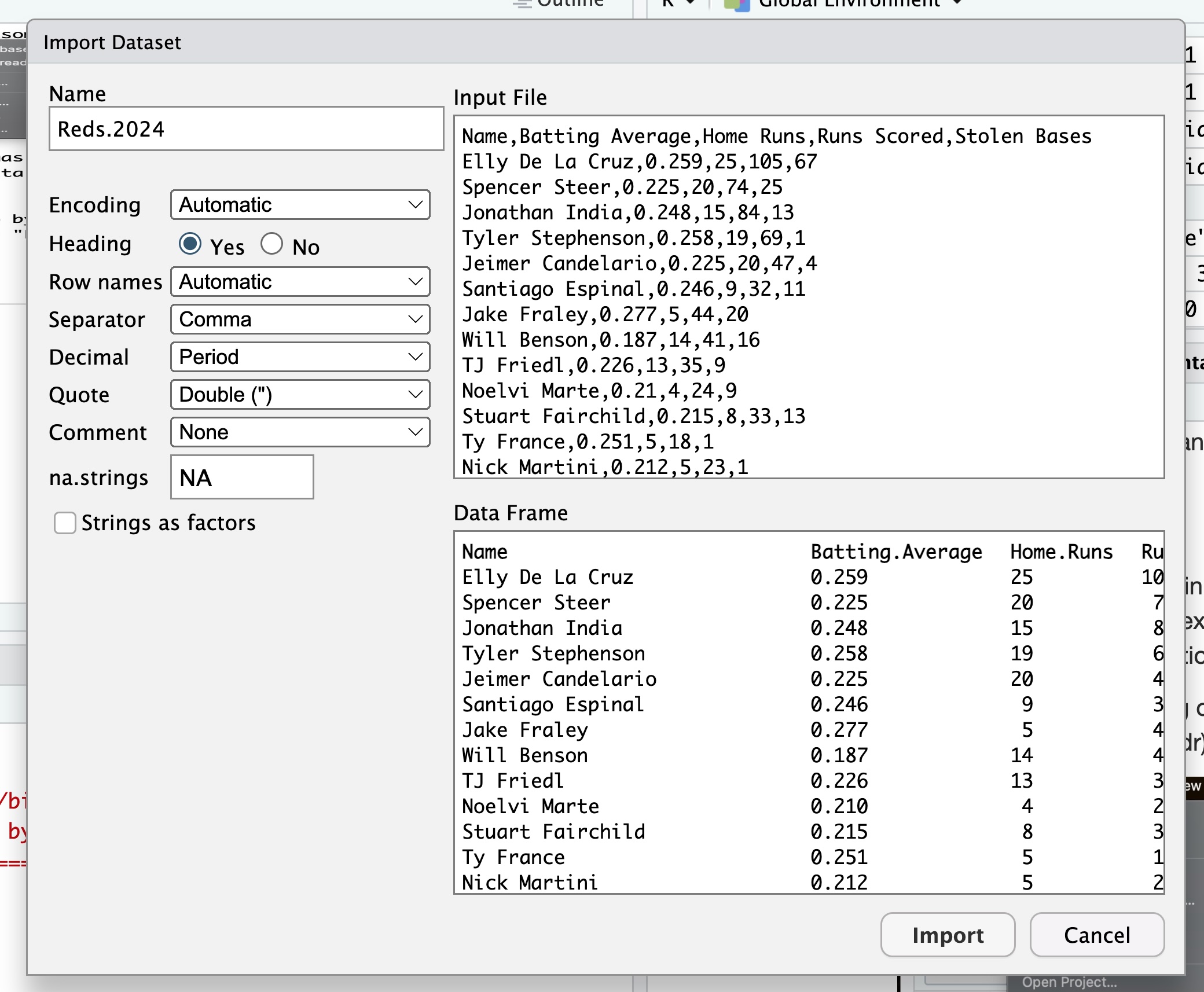The image size is (1204, 992).
Task: Open the Decimal Period dropdown
Action: coord(300,357)
